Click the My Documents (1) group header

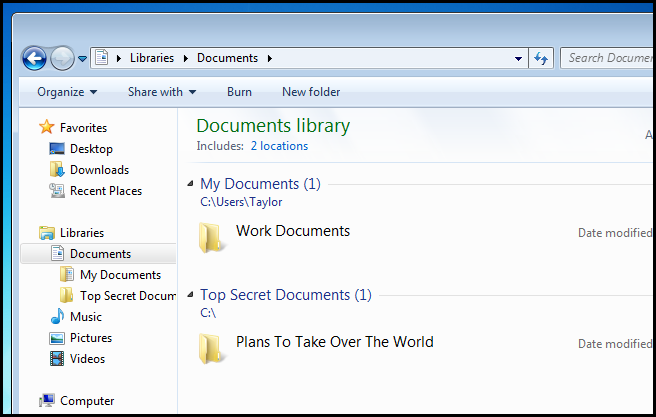coord(260,184)
